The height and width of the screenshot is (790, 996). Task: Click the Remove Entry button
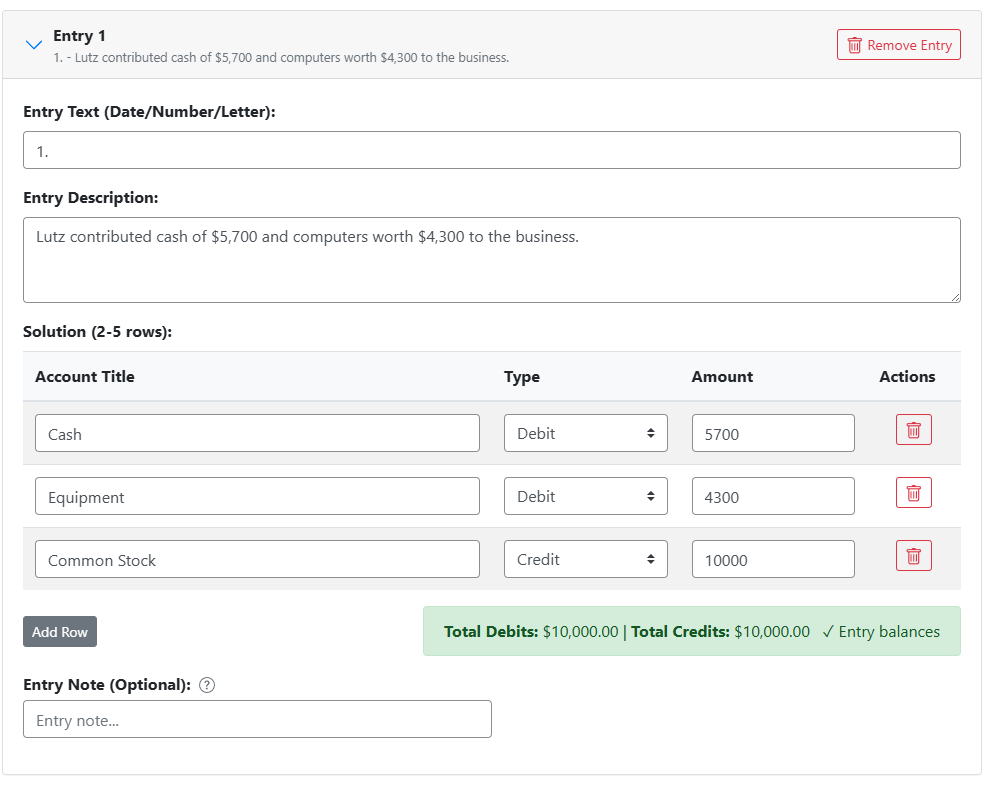[x=898, y=45]
